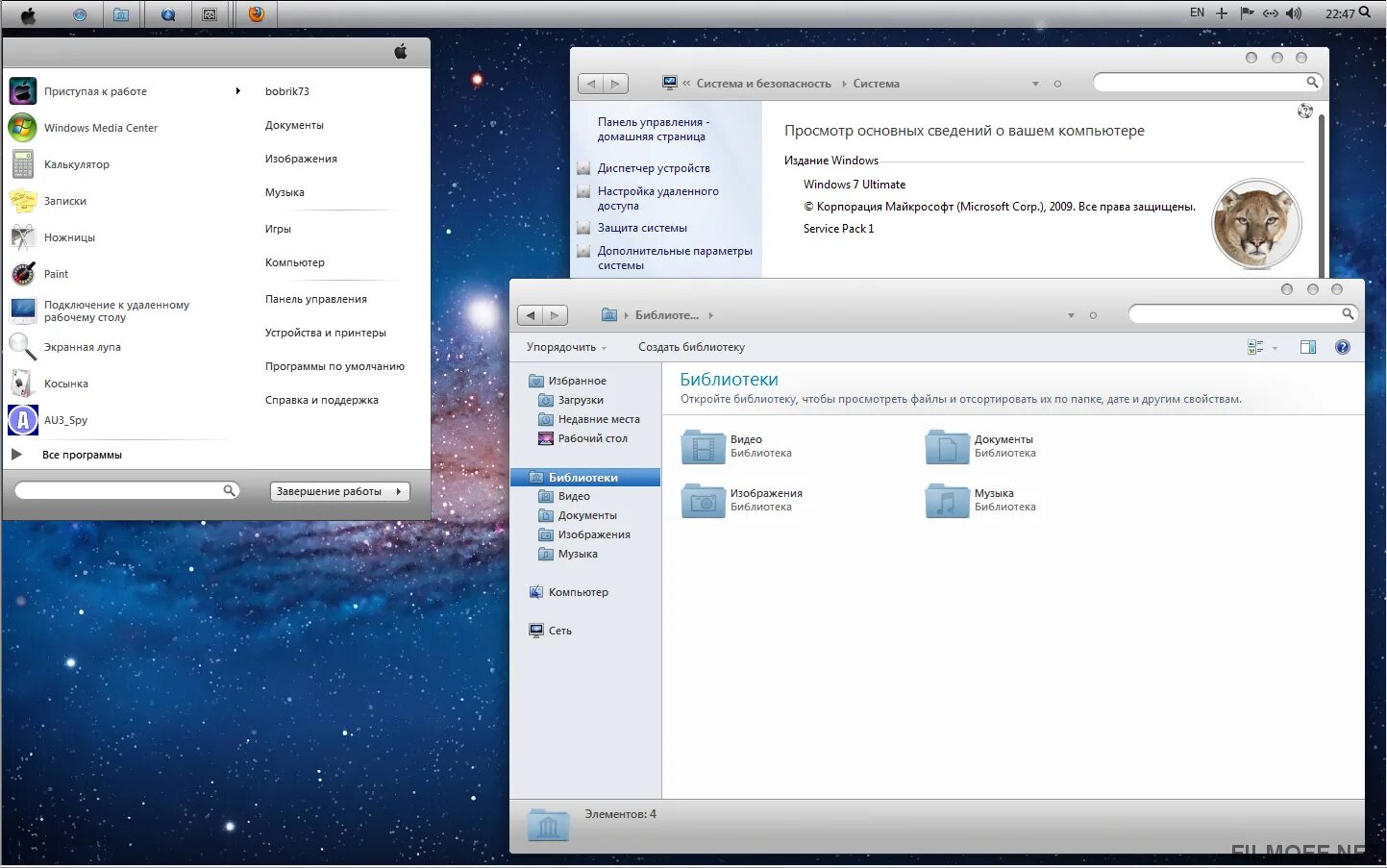Open Упорядочить dropdown menu
The width and height of the screenshot is (1387, 868).
(566, 347)
